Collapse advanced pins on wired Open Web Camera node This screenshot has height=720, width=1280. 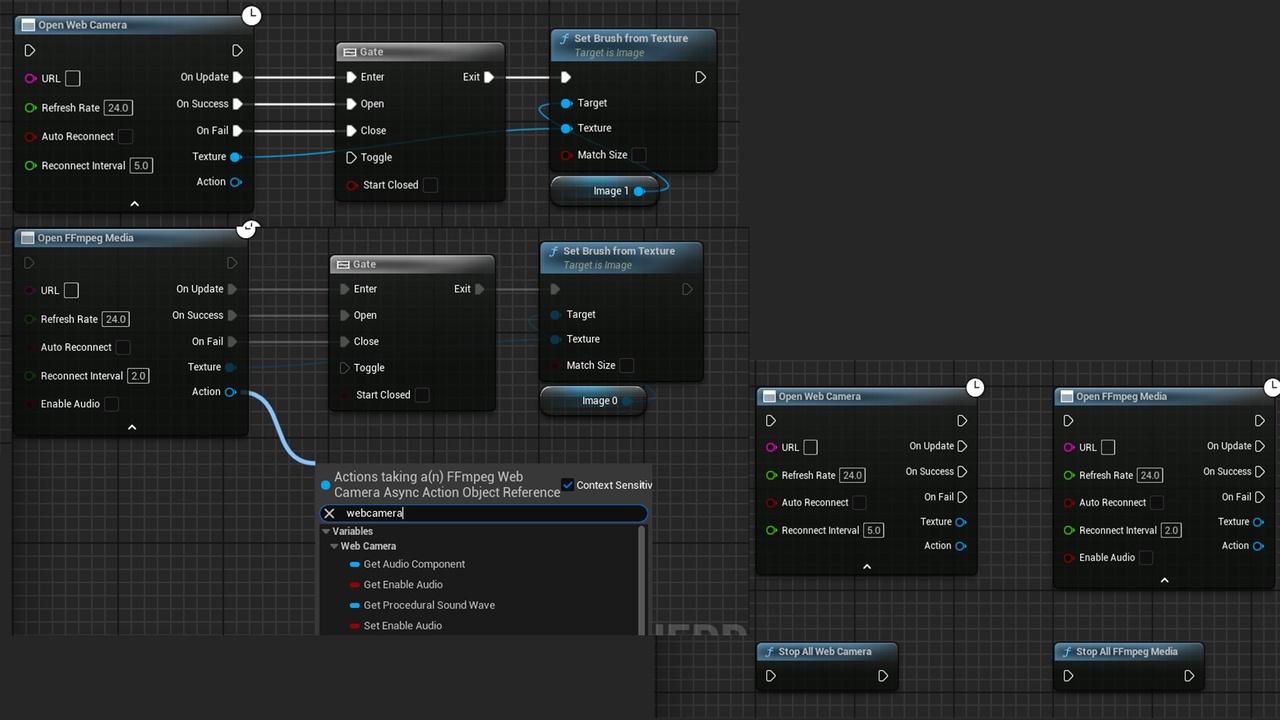[x=134, y=204]
